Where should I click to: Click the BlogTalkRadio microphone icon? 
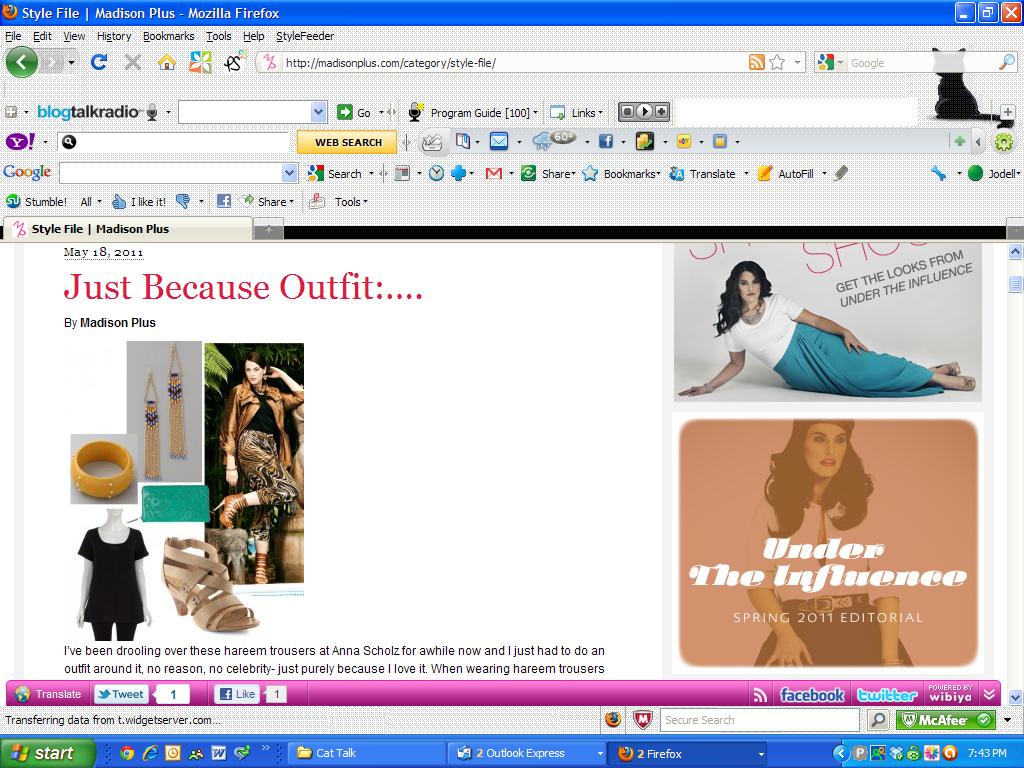click(x=152, y=112)
